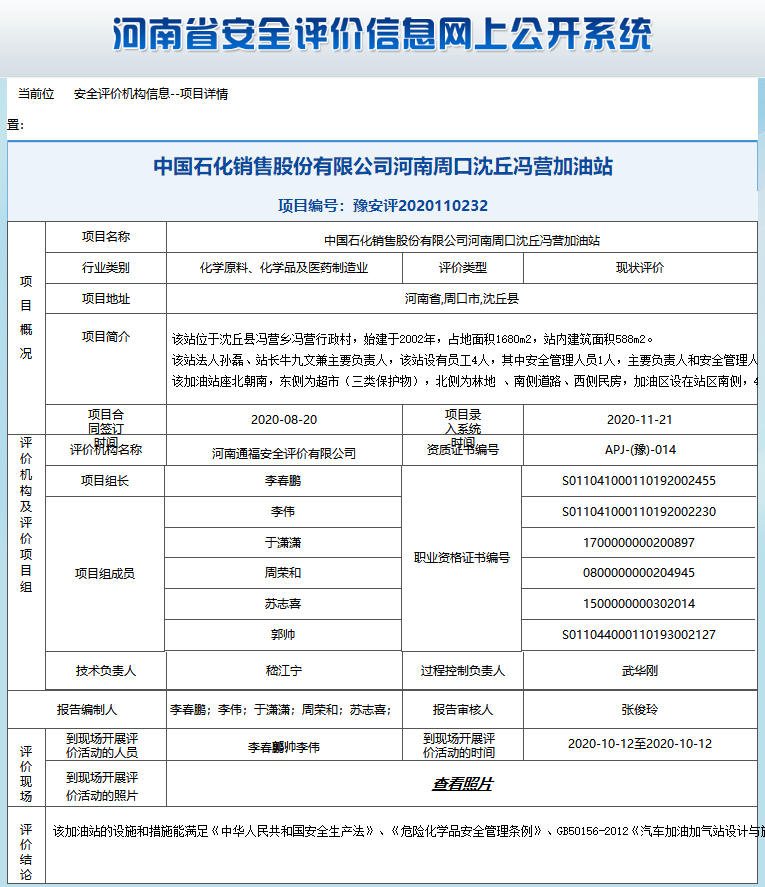
Task: Select intro line starting 该加油站座北朝南
Action: (x=464, y=381)
